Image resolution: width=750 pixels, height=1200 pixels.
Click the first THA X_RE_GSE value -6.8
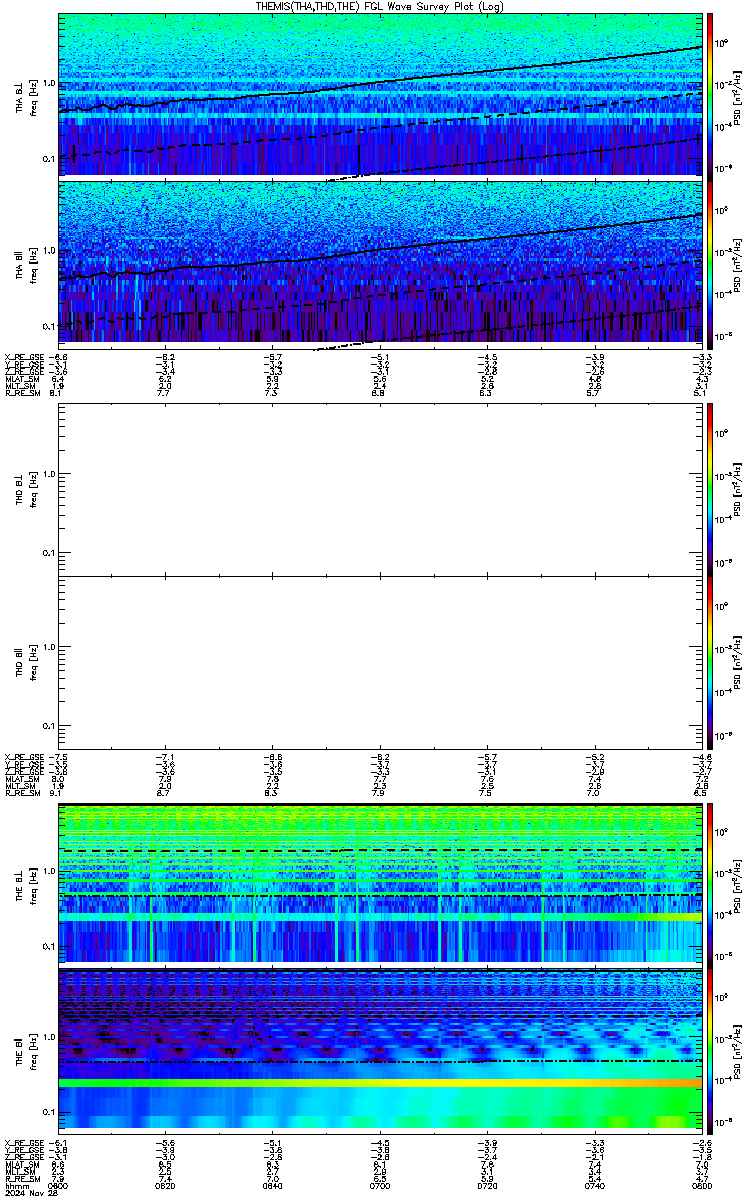[x=59, y=357]
